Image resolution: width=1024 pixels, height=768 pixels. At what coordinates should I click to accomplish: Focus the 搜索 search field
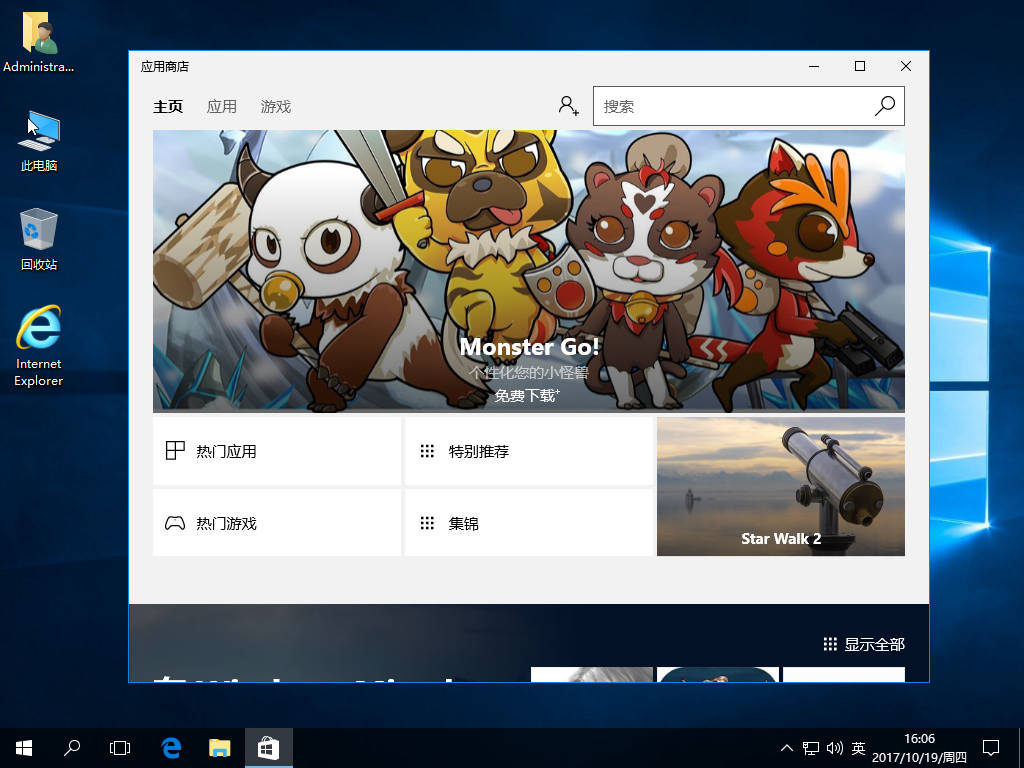pyautogui.click(x=748, y=106)
